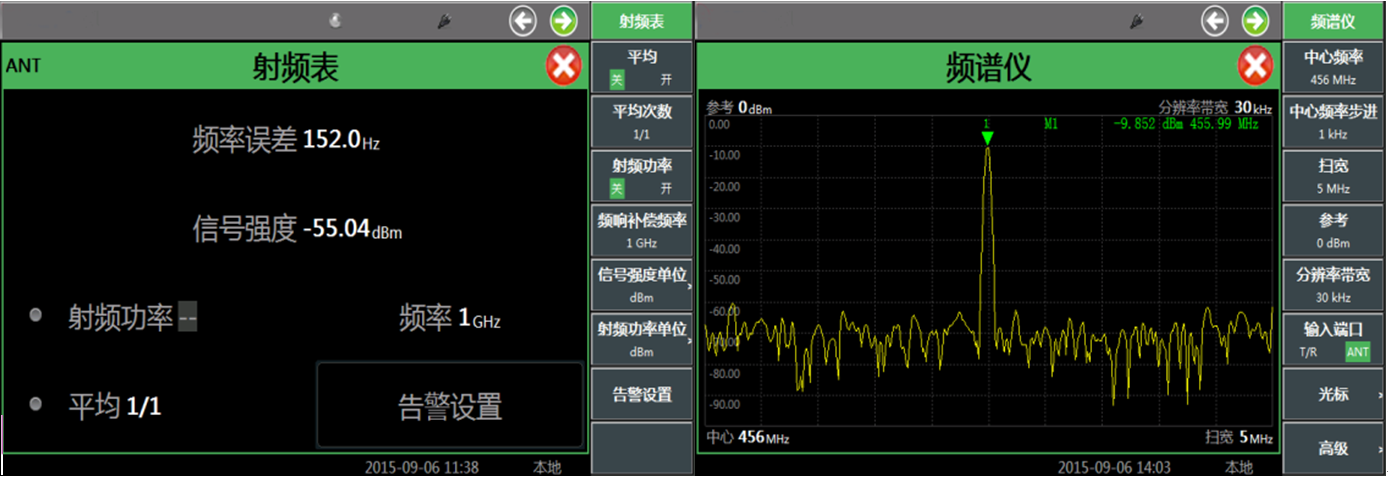Viewport: 1388px width, 477px height.
Task: Expand the 高级 submenu
Action: [x=1332, y=449]
